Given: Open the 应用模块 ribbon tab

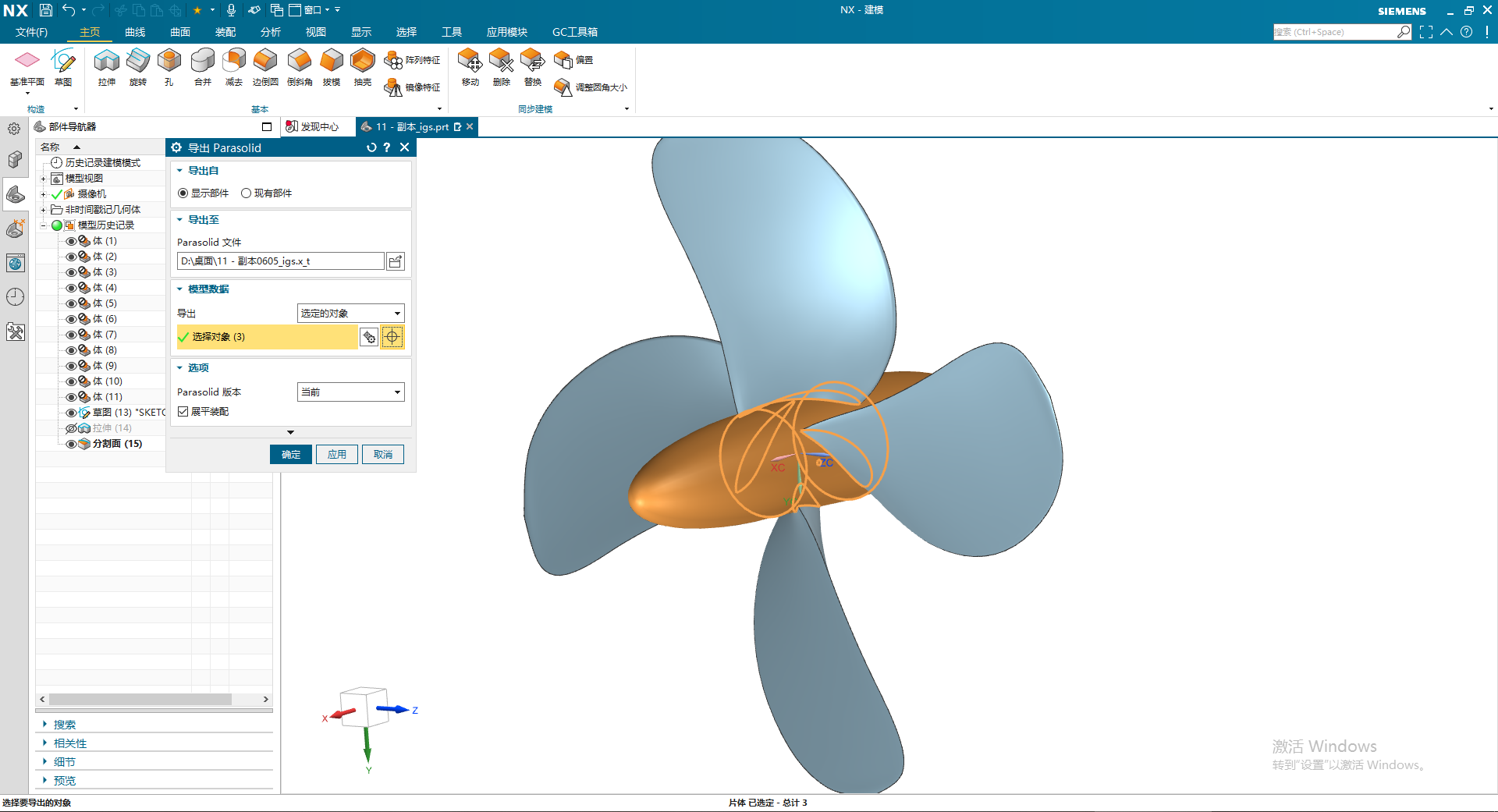Looking at the screenshot, I should pos(507,32).
